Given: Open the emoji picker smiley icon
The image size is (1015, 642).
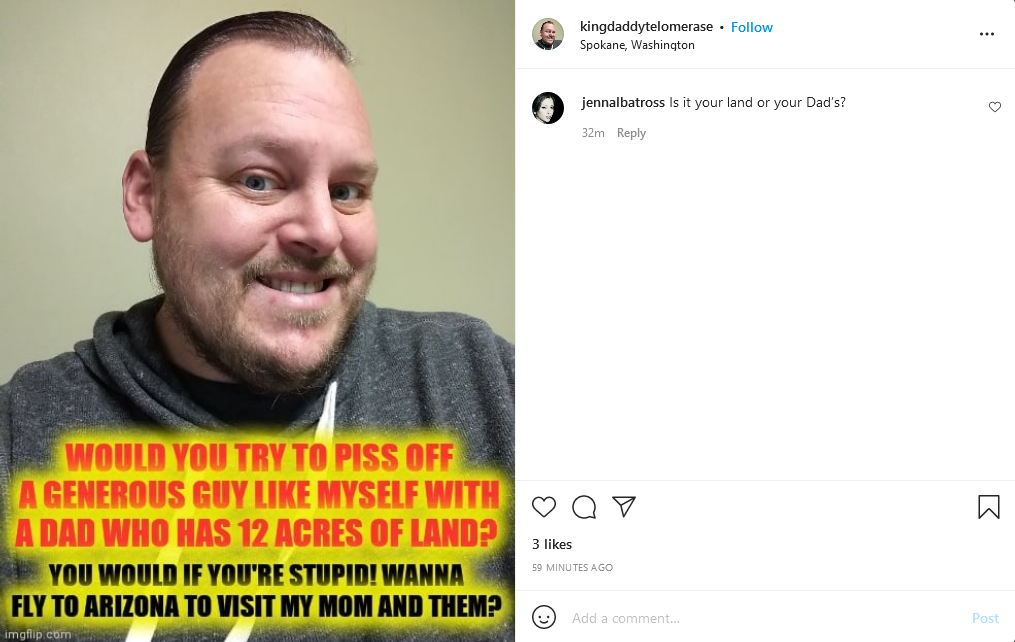Looking at the screenshot, I should coord(544,617).
